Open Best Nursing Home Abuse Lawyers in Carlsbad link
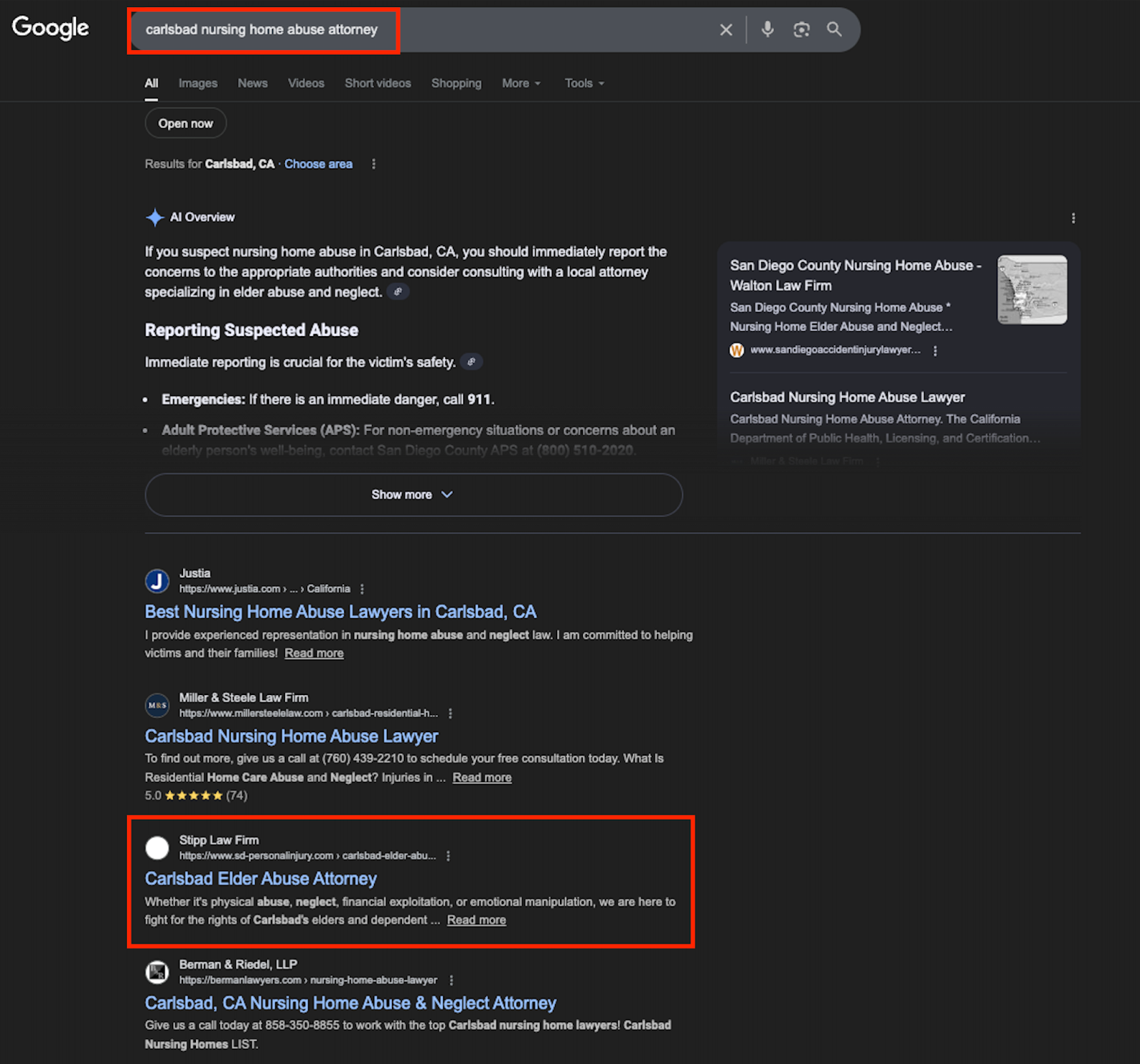The image size is (1140, 1064). pyautogui.click(x=341, y=612)
